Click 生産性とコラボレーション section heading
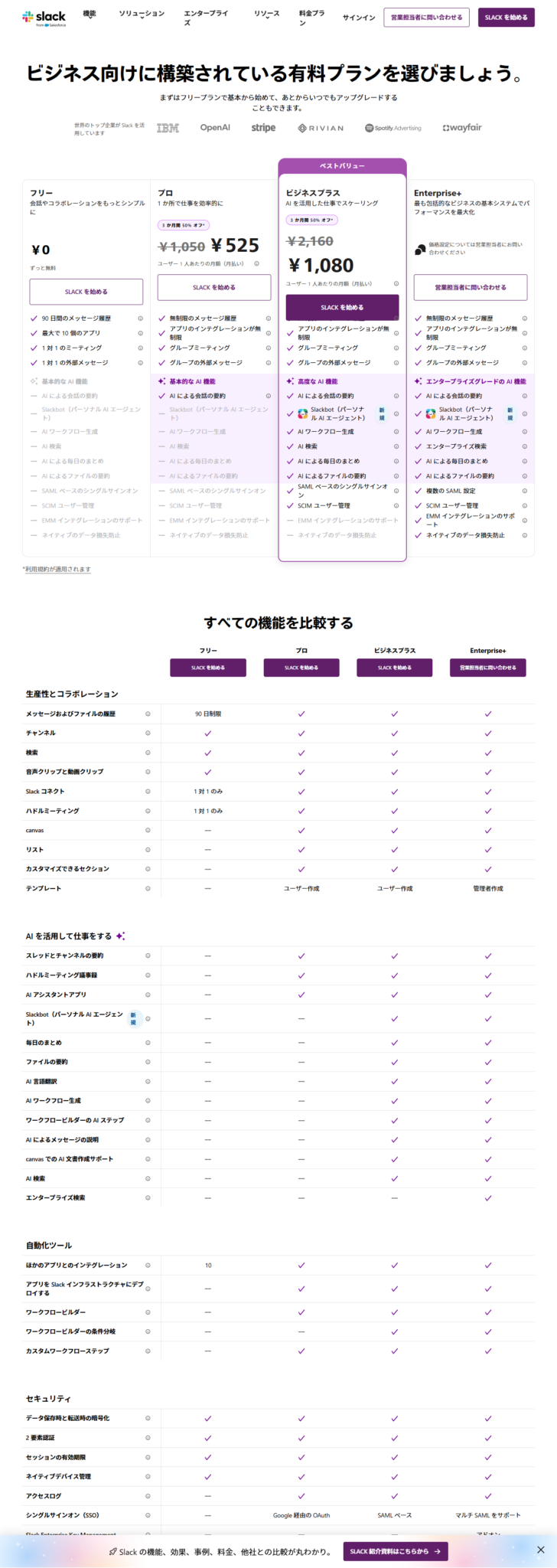 (72, 694)
